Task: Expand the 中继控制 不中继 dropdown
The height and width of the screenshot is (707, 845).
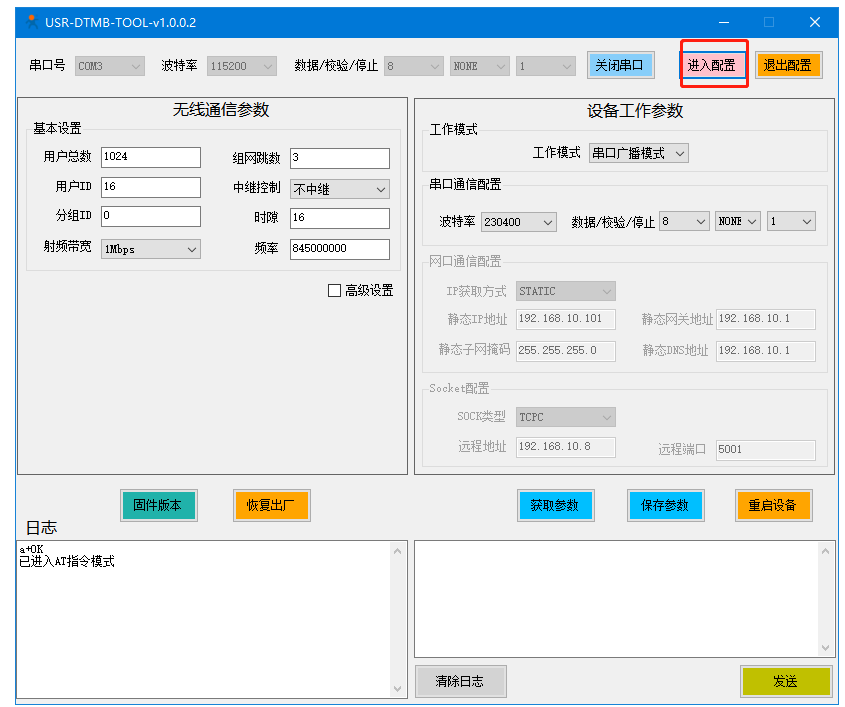Action: point(340,189)
